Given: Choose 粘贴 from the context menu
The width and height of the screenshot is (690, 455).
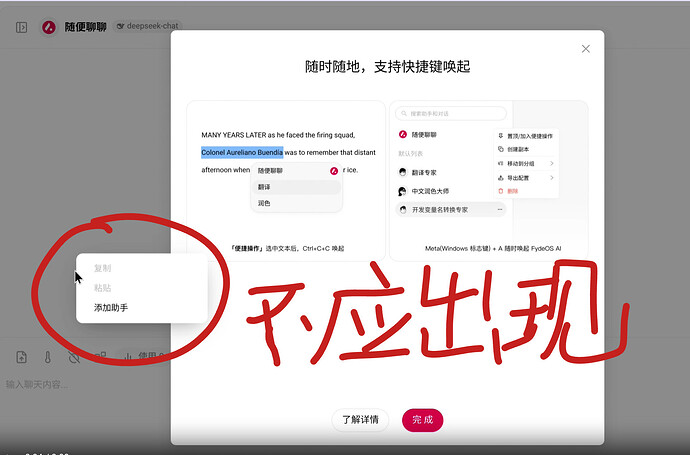Looking at the screenshot, I should [103, 288].
